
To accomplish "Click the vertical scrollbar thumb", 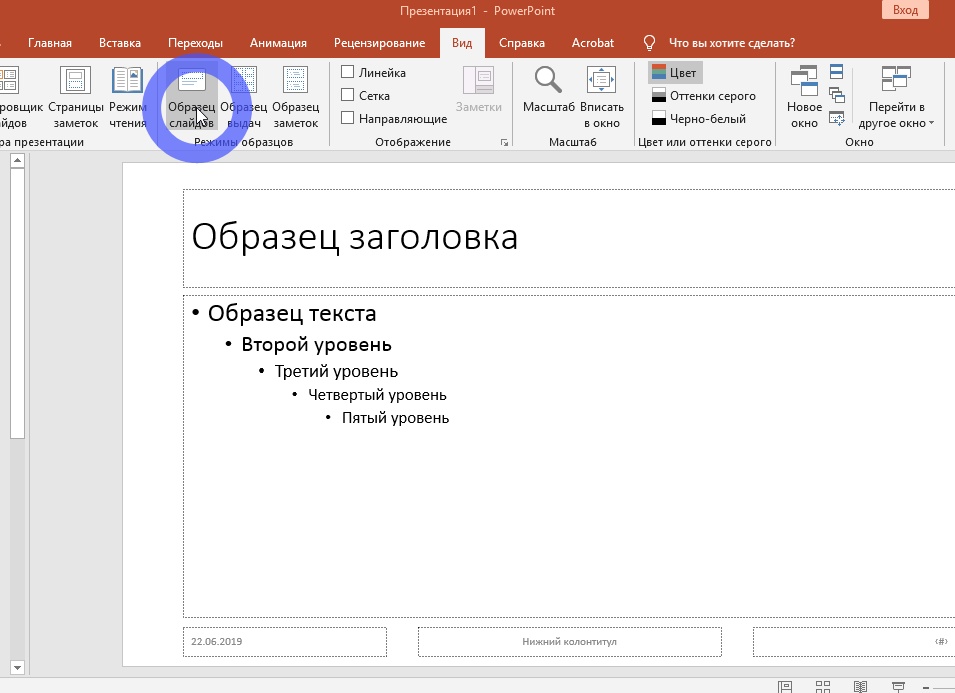I will tap(17, 303).
